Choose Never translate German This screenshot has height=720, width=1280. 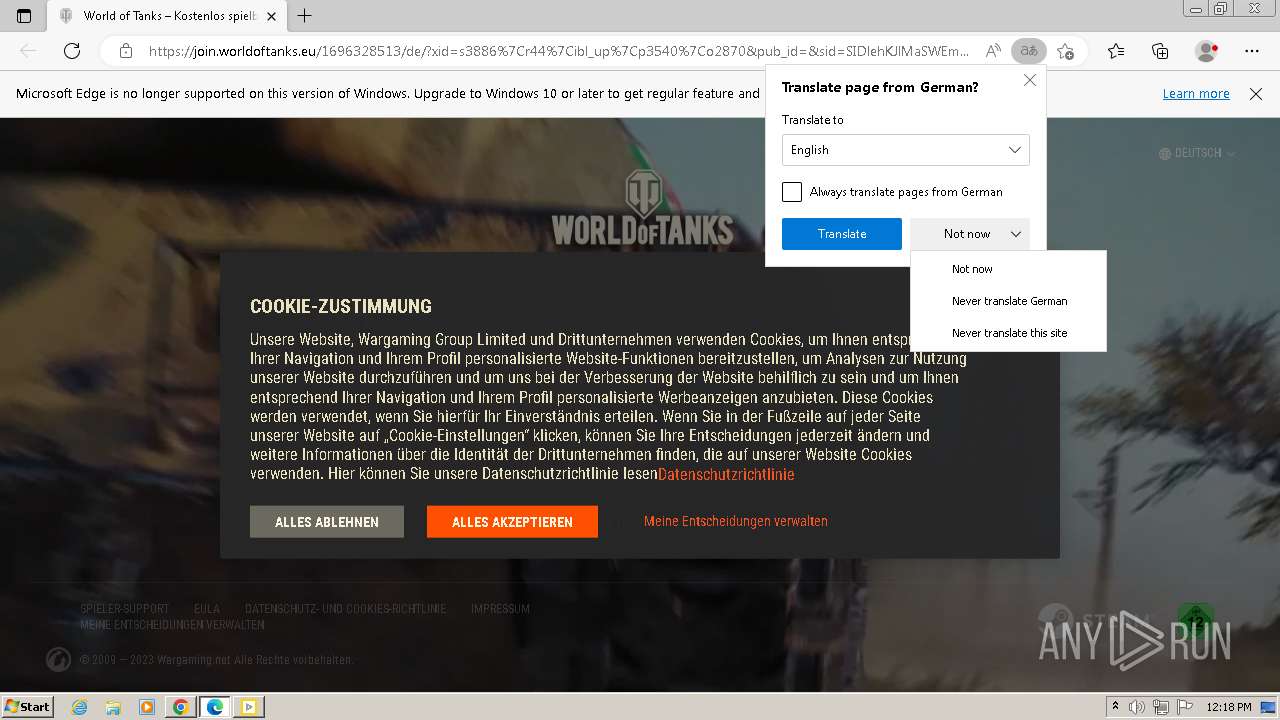(1008, 301)
